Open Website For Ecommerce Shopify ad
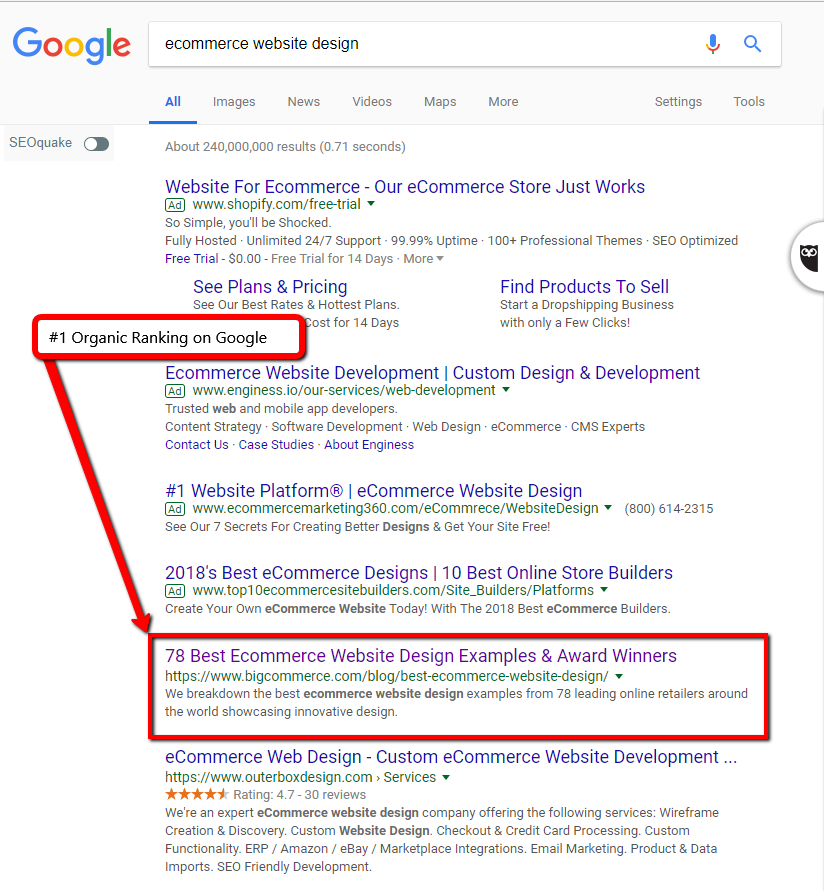This screenshot has height=891, width=824. coord(405,186)
